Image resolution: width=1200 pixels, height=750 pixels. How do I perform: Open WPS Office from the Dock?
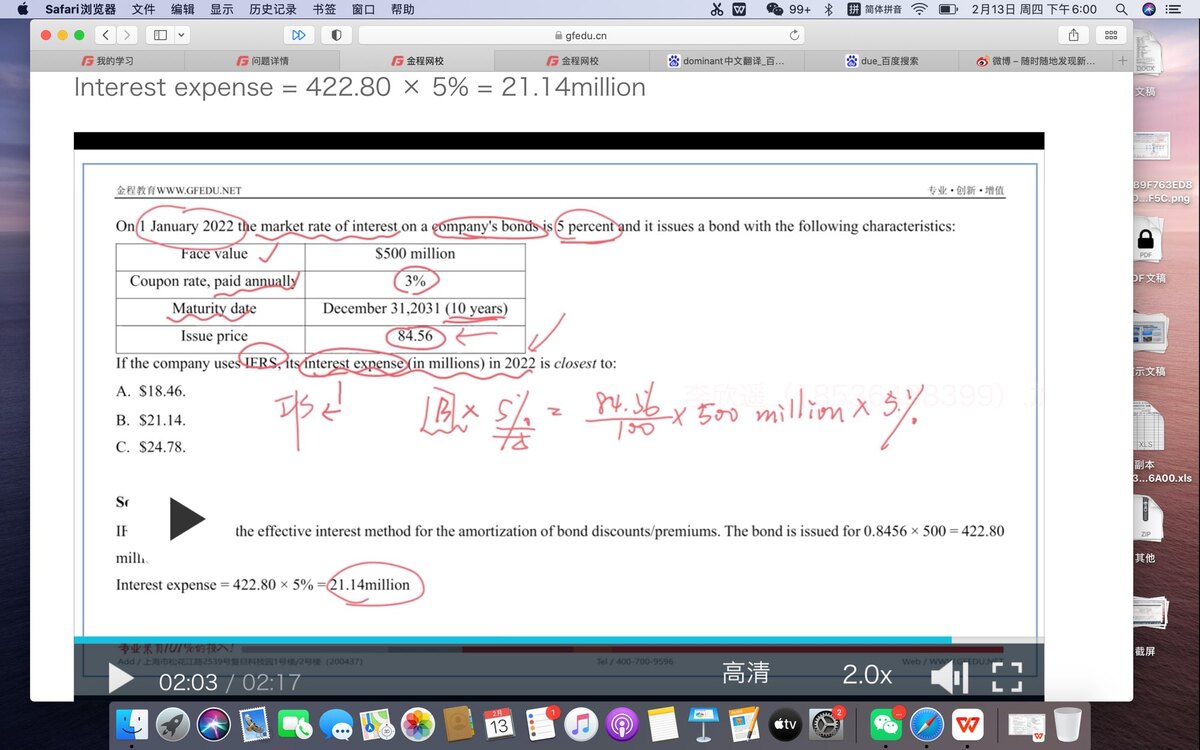click(x=967, y=724)
